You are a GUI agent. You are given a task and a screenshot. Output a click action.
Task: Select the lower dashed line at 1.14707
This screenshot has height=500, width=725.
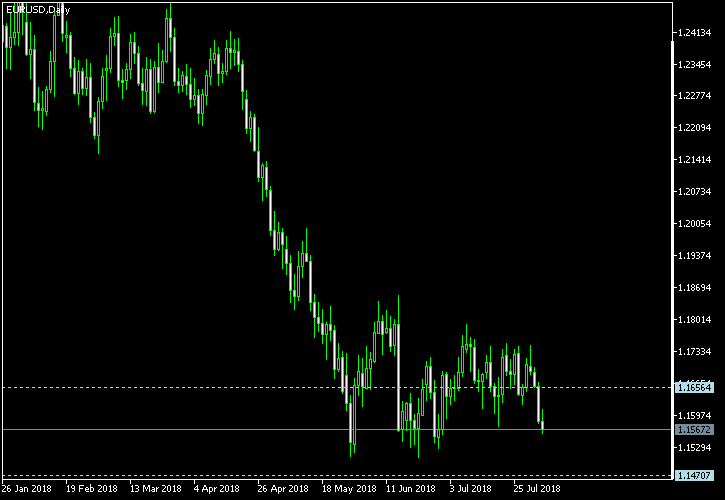tap(337, 475)
